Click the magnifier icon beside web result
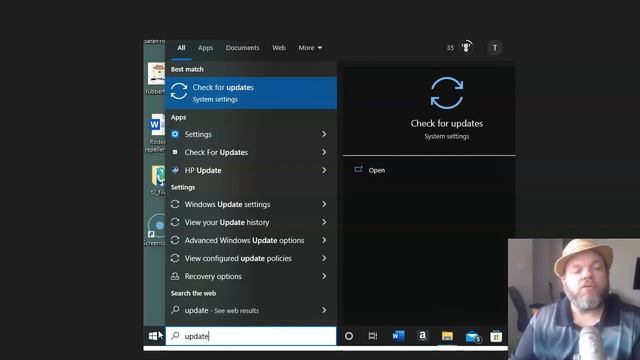Screen dimensions: 640x360 point(175,310)
